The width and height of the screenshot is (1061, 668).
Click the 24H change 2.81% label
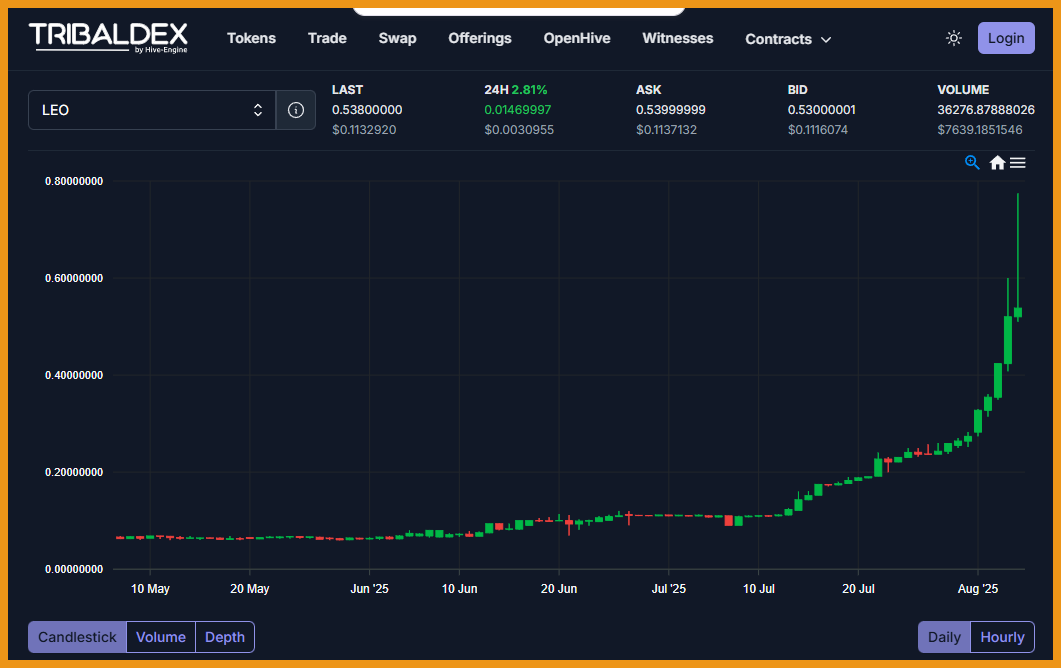516,89
